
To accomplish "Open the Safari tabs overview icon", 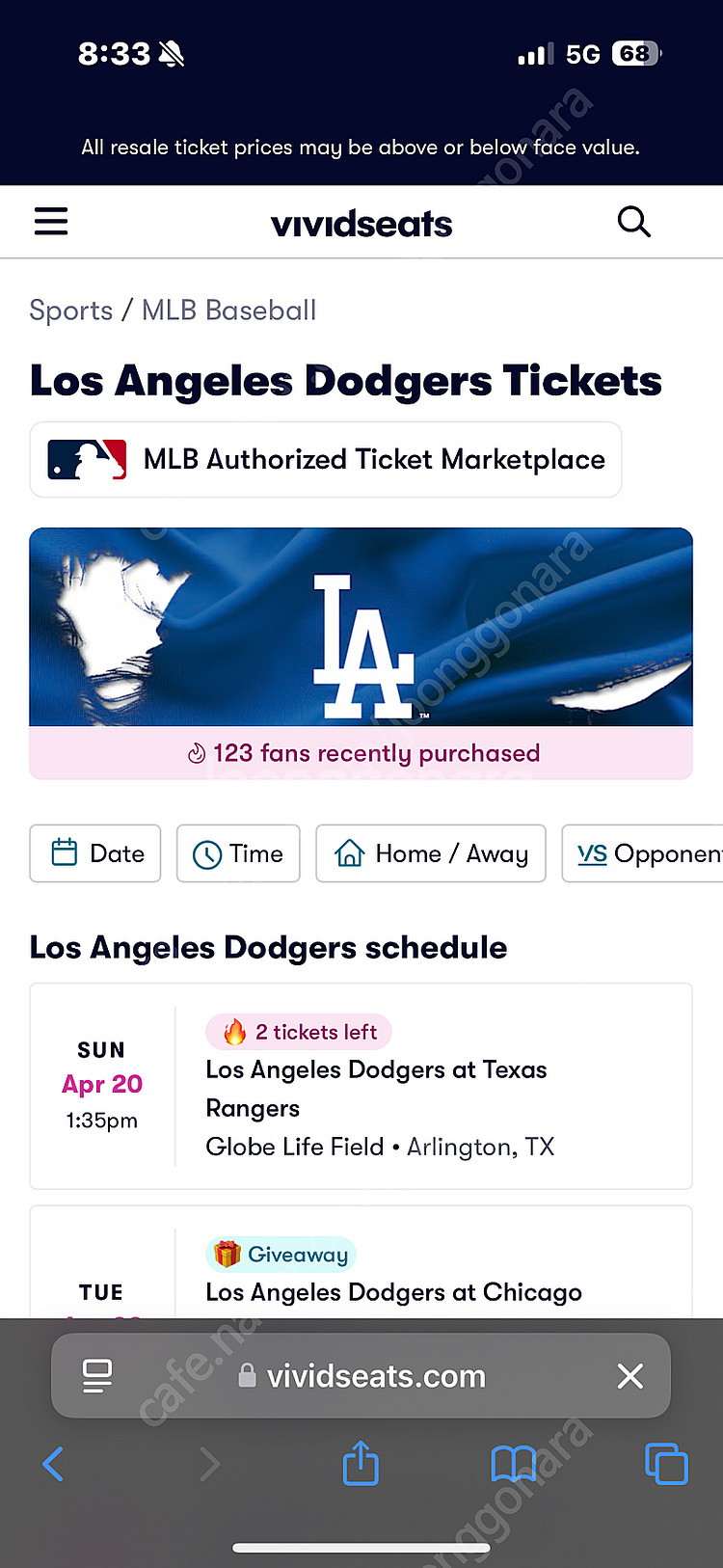I will click(665, 1464).
